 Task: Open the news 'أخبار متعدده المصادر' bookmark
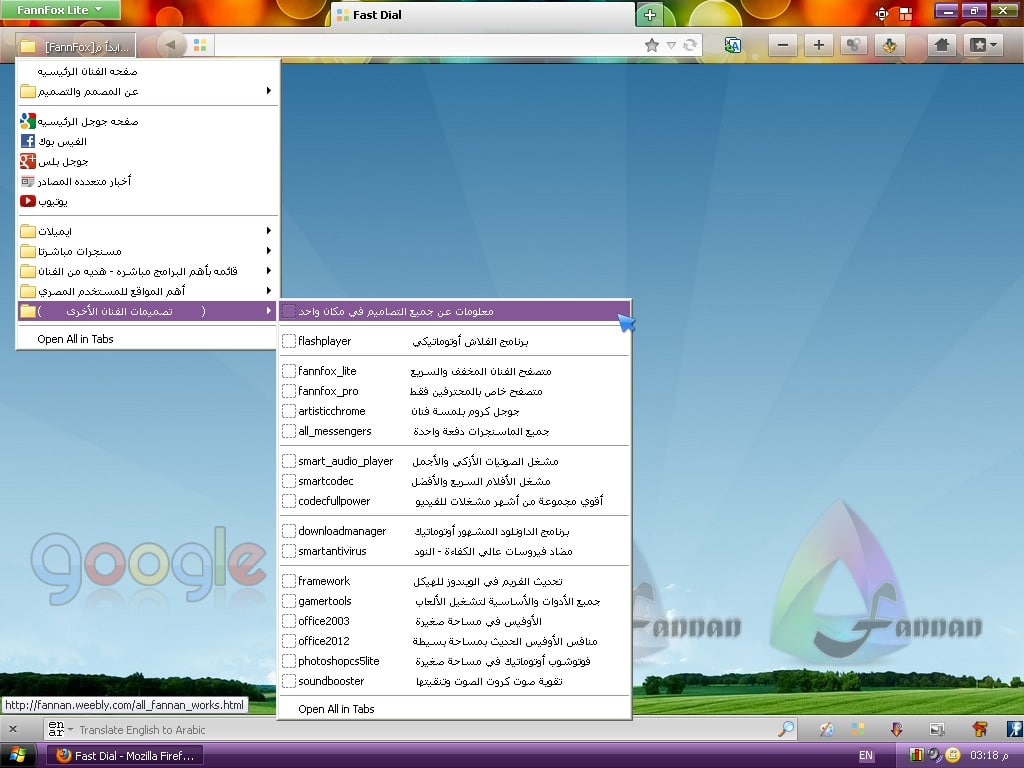pyautogui.click(x=148, y=181)
